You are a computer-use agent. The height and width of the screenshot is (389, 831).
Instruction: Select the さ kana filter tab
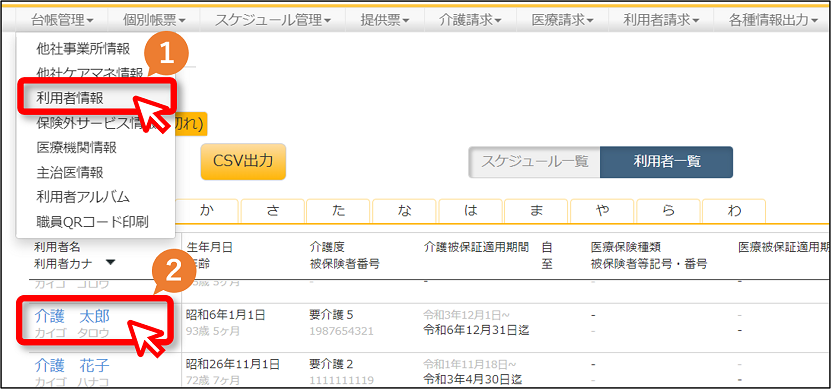coord(273,211)
